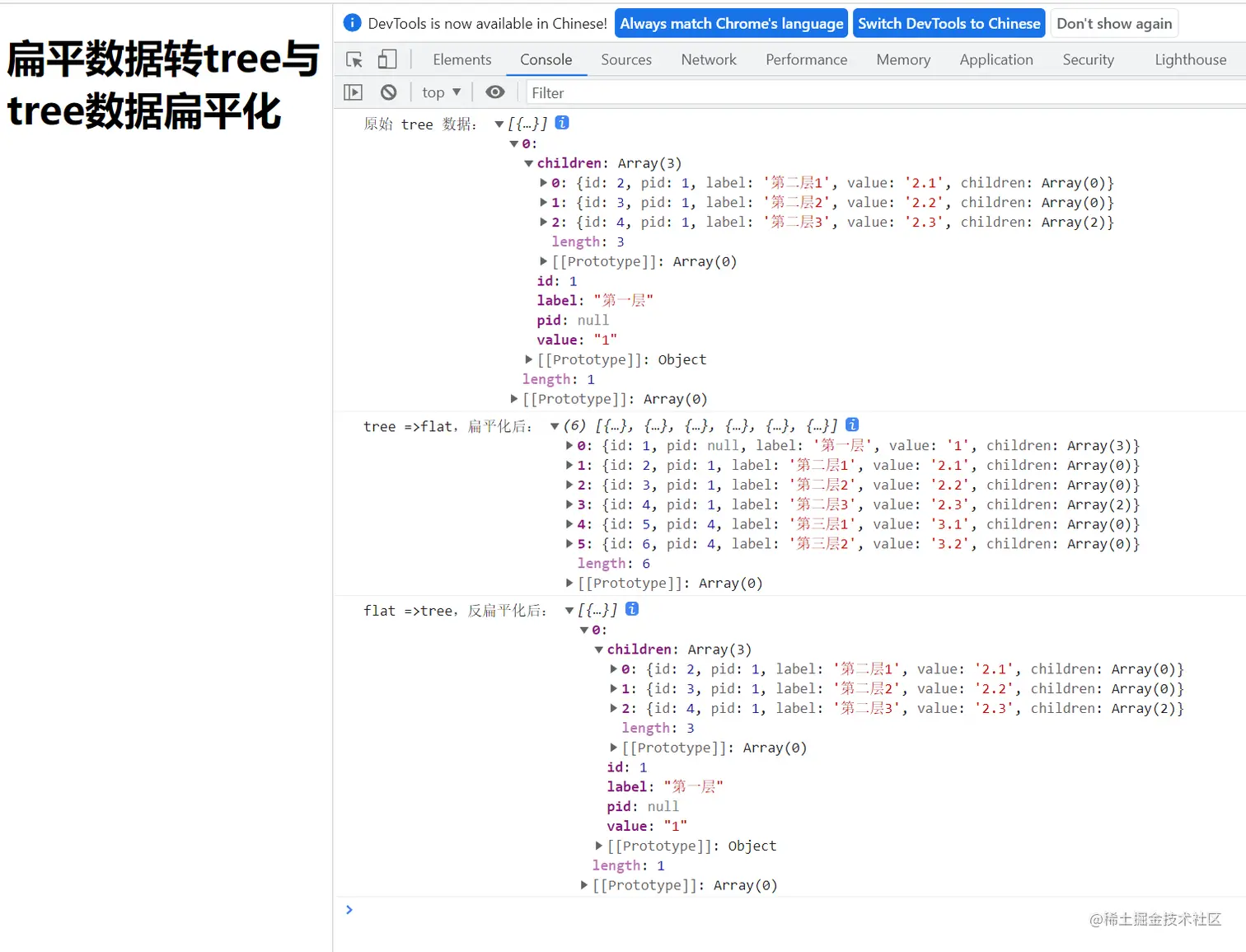This screenshot has width=1246, height=952.
Task: Click the console input prompt arrow
Action: click(x=349, y=909)
